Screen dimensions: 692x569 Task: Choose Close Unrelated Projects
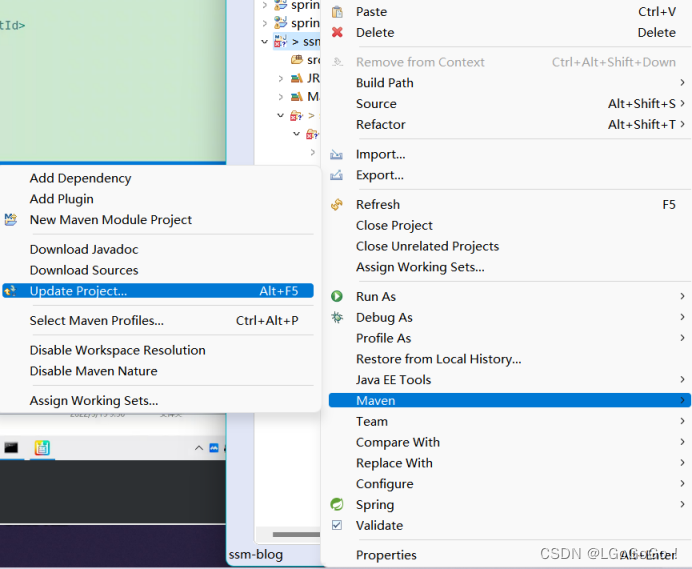[x=510, y=246]
